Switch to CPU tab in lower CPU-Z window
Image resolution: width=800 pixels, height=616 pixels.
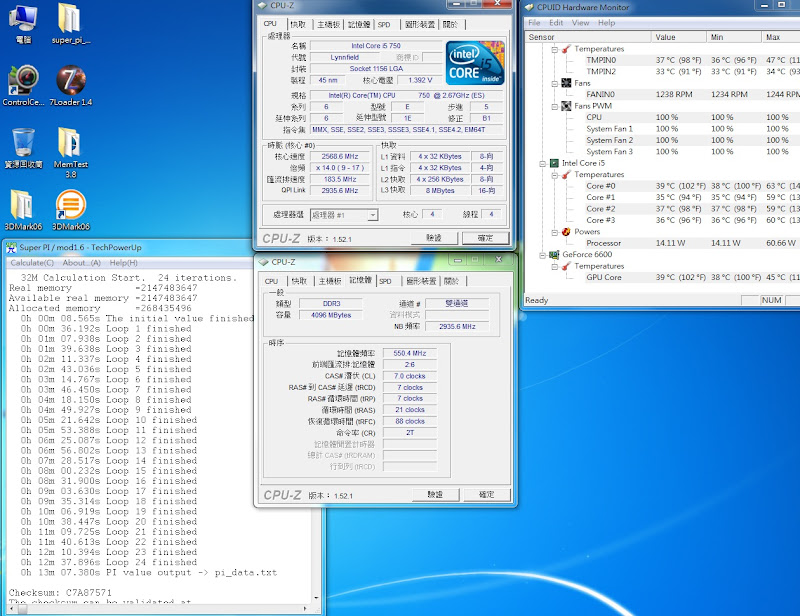point(271,281)
